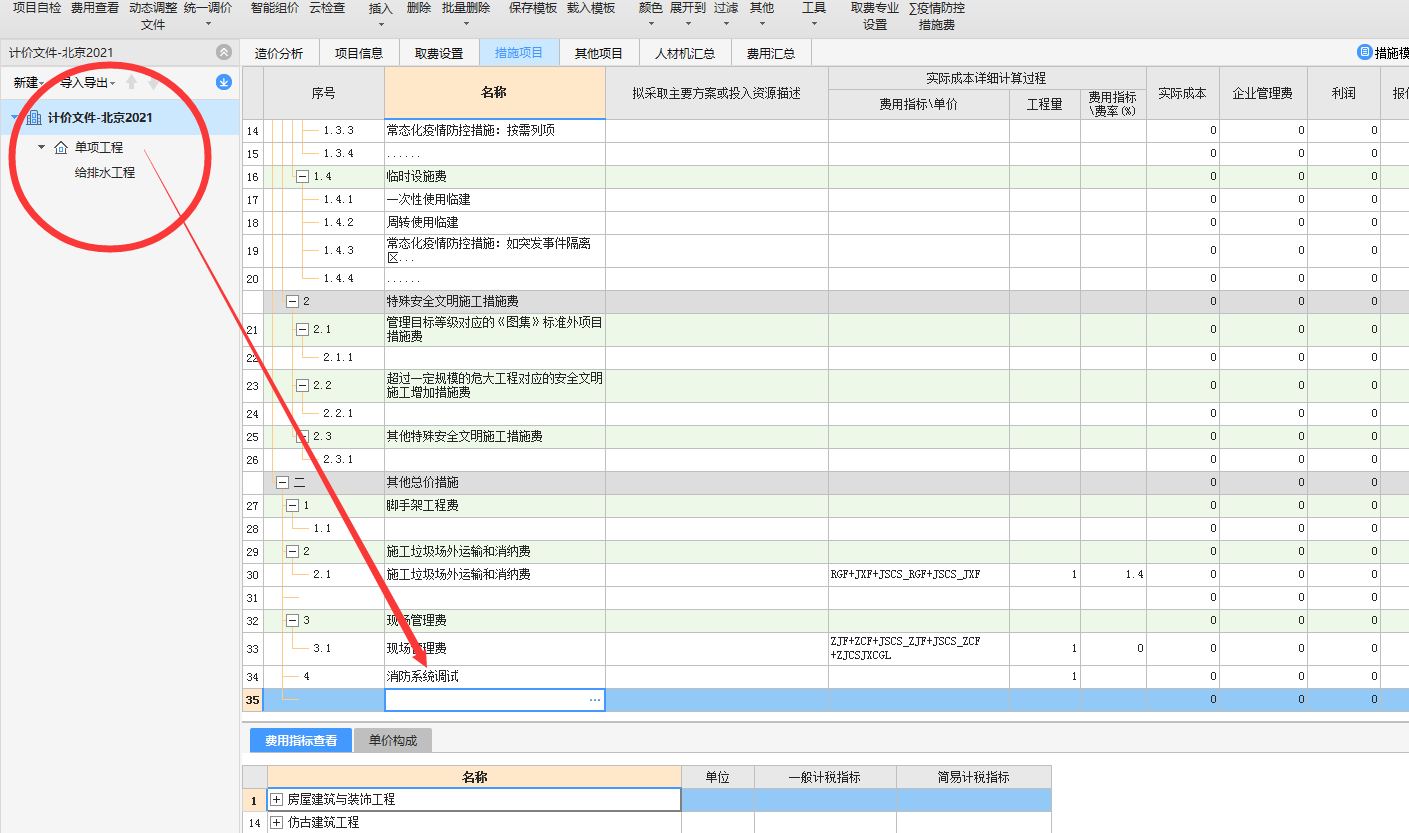Select the 一次性使用临建 cell
This screenshot has height=833, width=1409.
[495, 200]
